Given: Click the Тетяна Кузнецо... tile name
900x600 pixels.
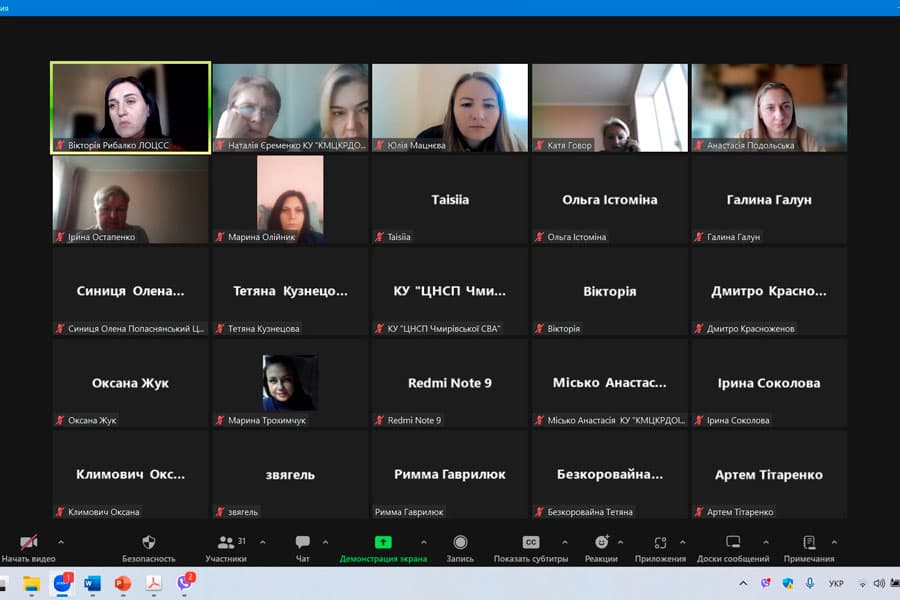Looking at the screenshot, I should pos(290,291).
